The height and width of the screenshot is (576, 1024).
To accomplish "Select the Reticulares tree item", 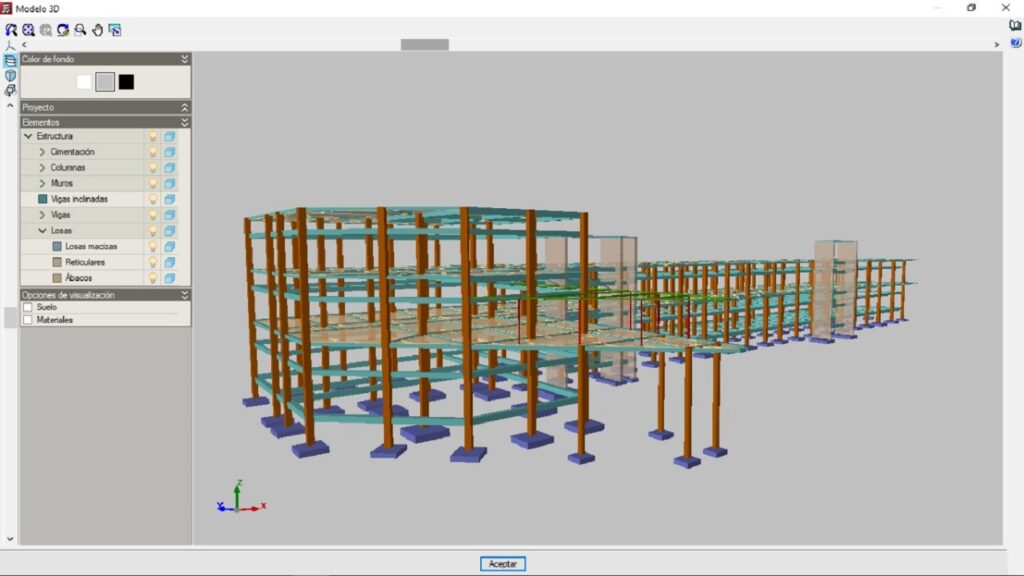I will 84,262.
